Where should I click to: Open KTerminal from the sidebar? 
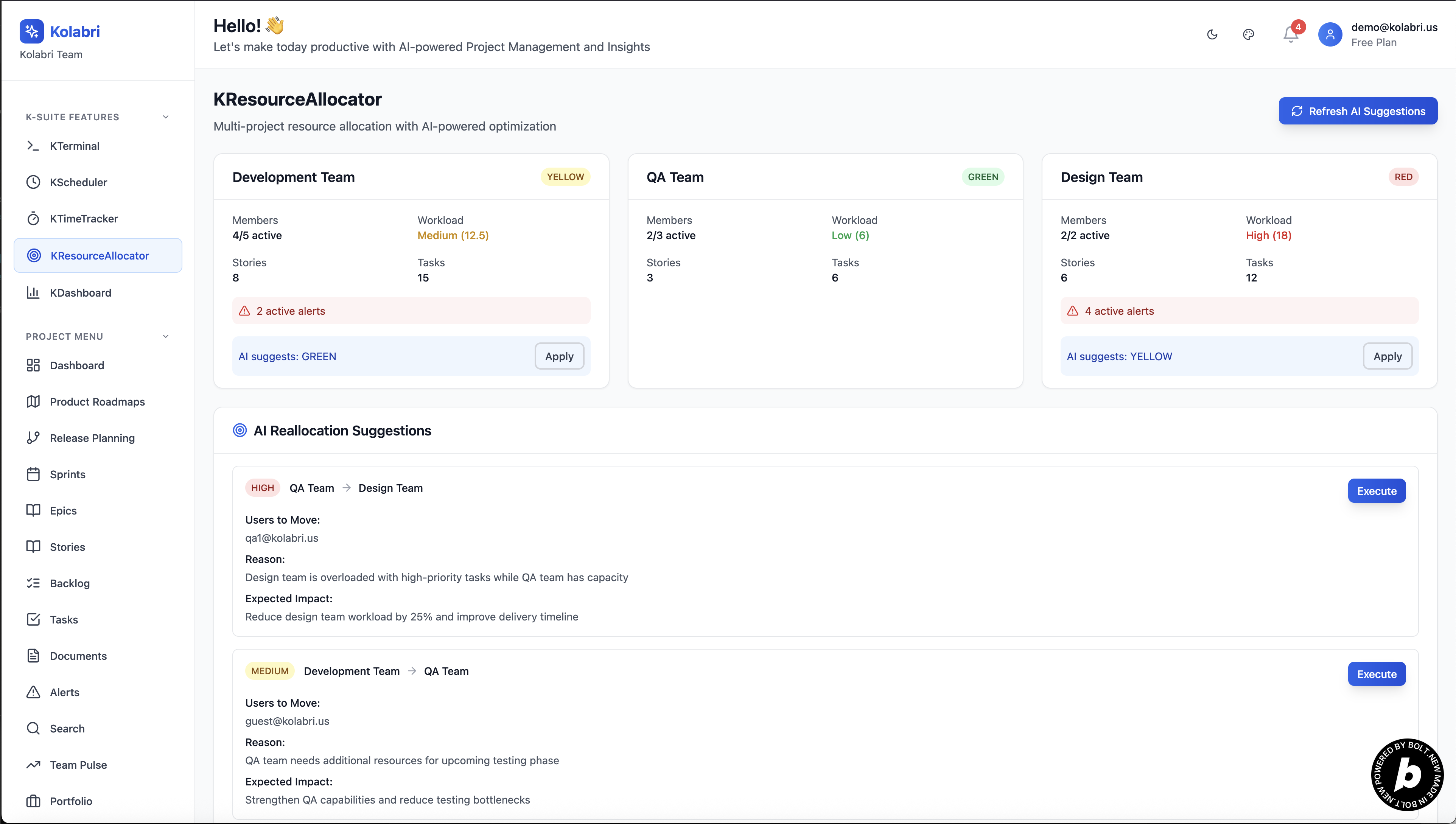click(x=74, y=146)
